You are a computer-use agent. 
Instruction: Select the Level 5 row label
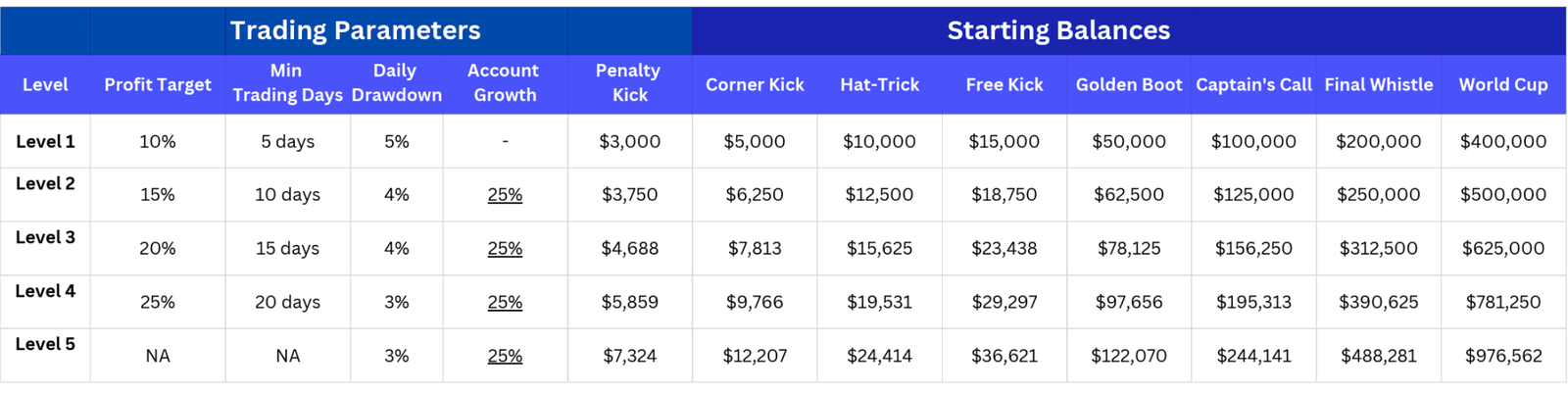pos(45,344)
